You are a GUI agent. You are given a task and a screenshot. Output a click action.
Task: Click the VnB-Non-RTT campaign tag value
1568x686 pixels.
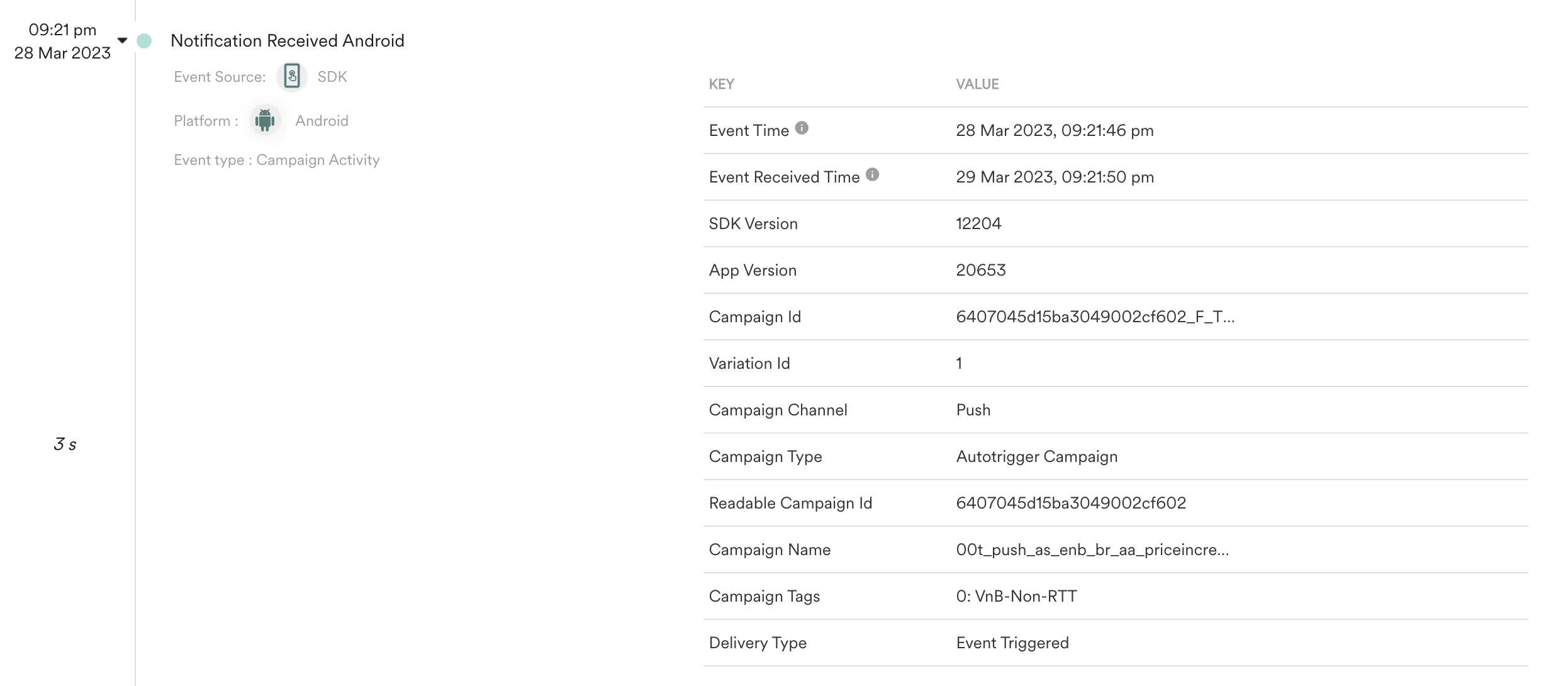coord(1016,596)
